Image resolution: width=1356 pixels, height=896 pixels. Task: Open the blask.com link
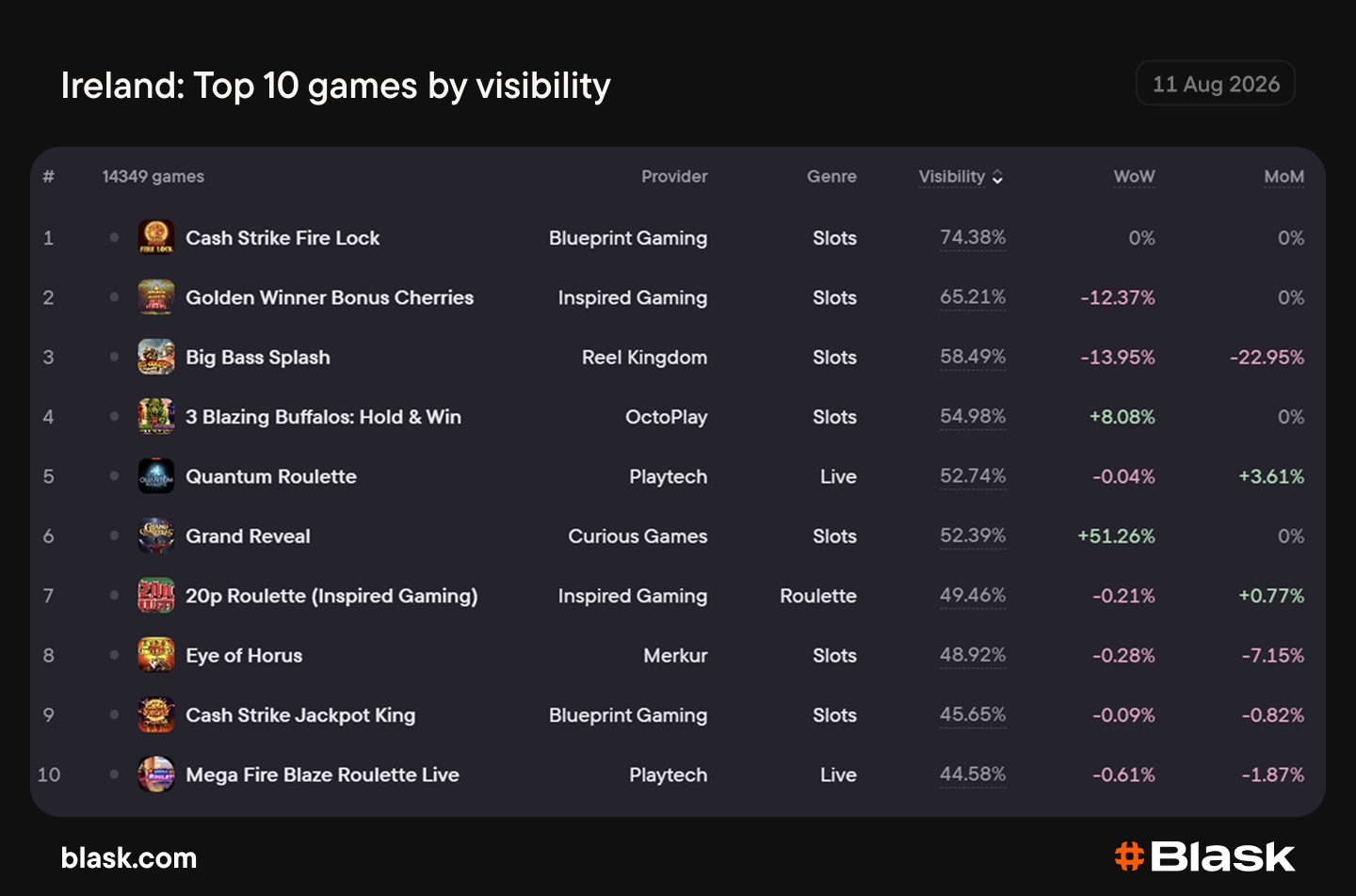tap(129, 857)
